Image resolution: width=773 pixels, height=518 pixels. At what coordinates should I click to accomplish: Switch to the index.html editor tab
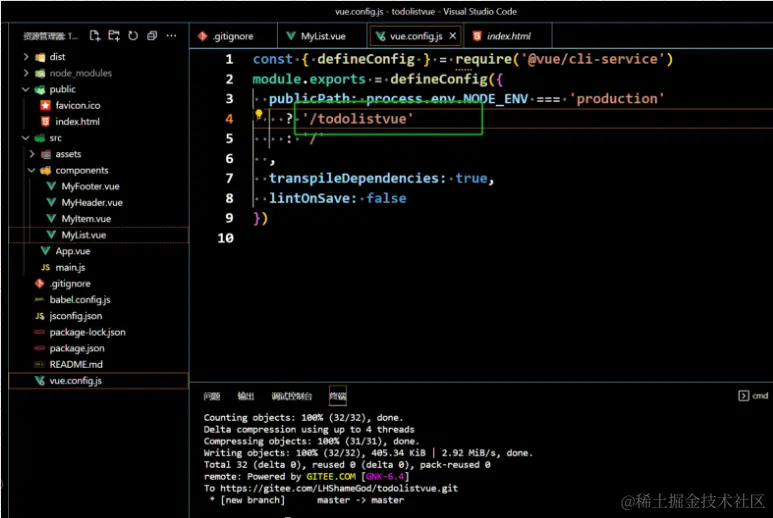508,36
